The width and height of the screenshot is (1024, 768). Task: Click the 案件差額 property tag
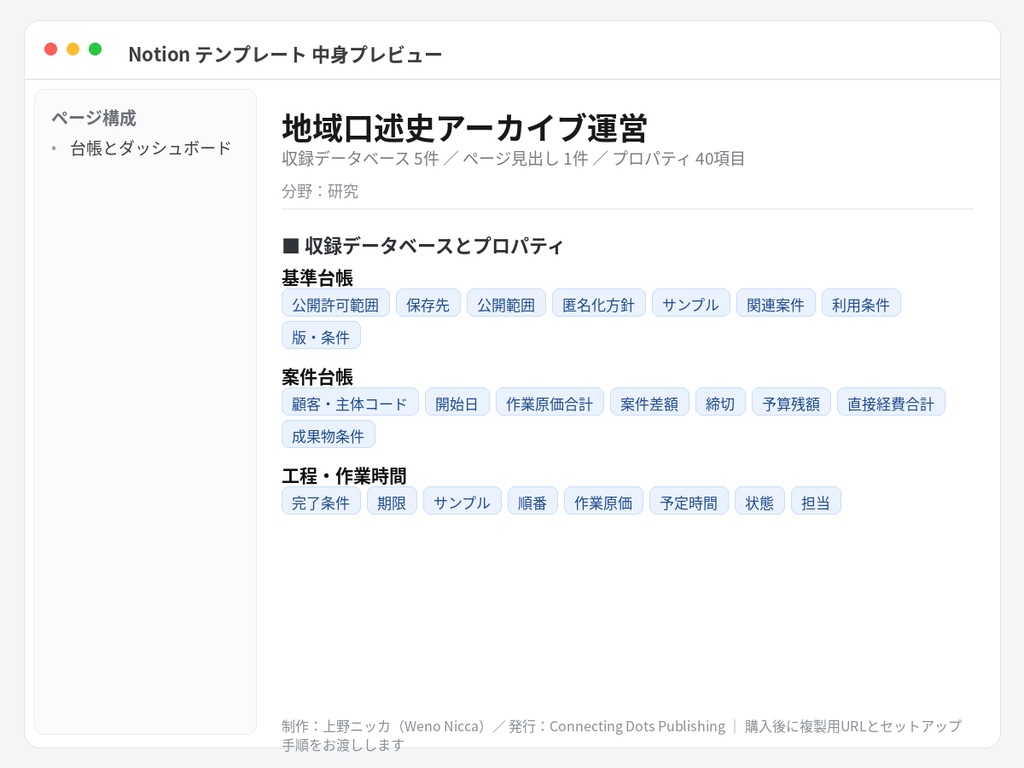click(x=649, y=403)
